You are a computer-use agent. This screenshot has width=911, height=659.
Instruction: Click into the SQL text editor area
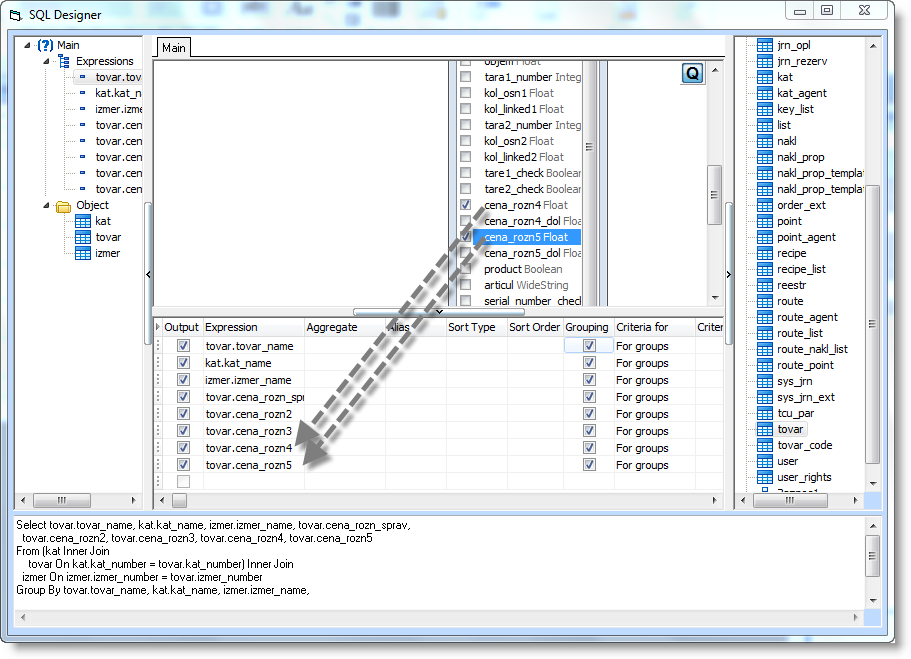[439, 563]
